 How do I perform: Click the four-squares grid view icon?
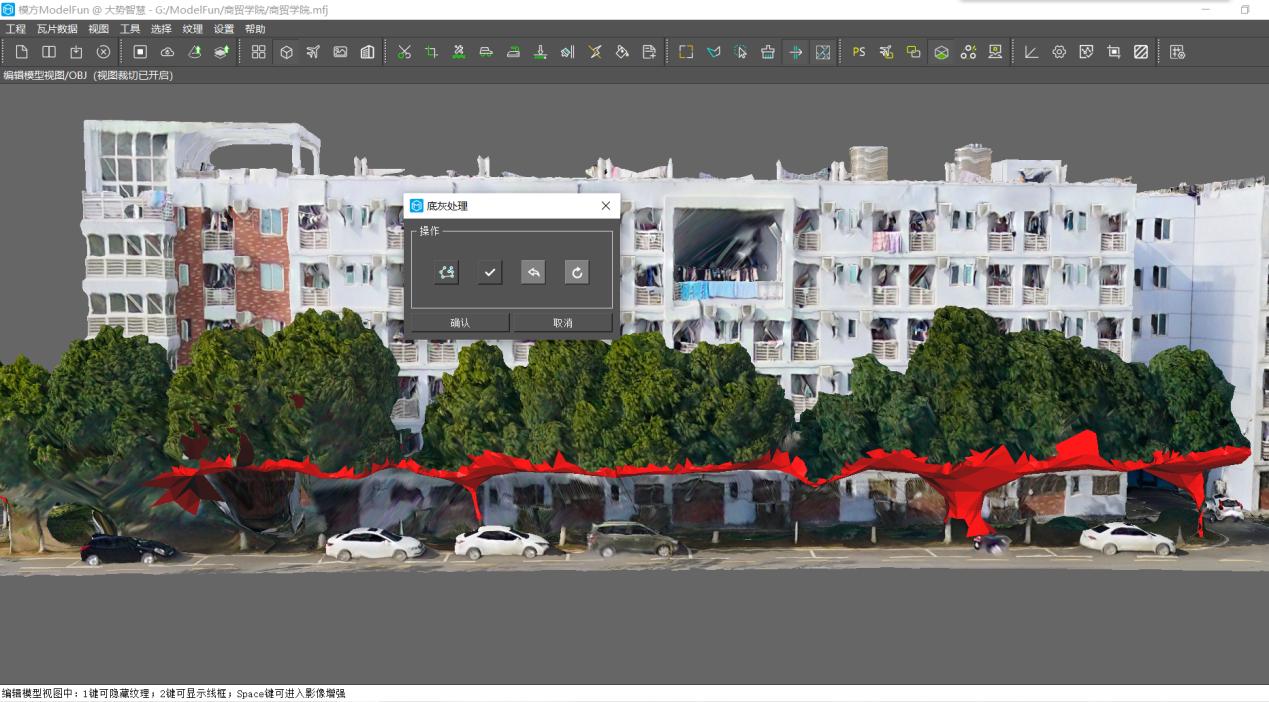[258, 52]
